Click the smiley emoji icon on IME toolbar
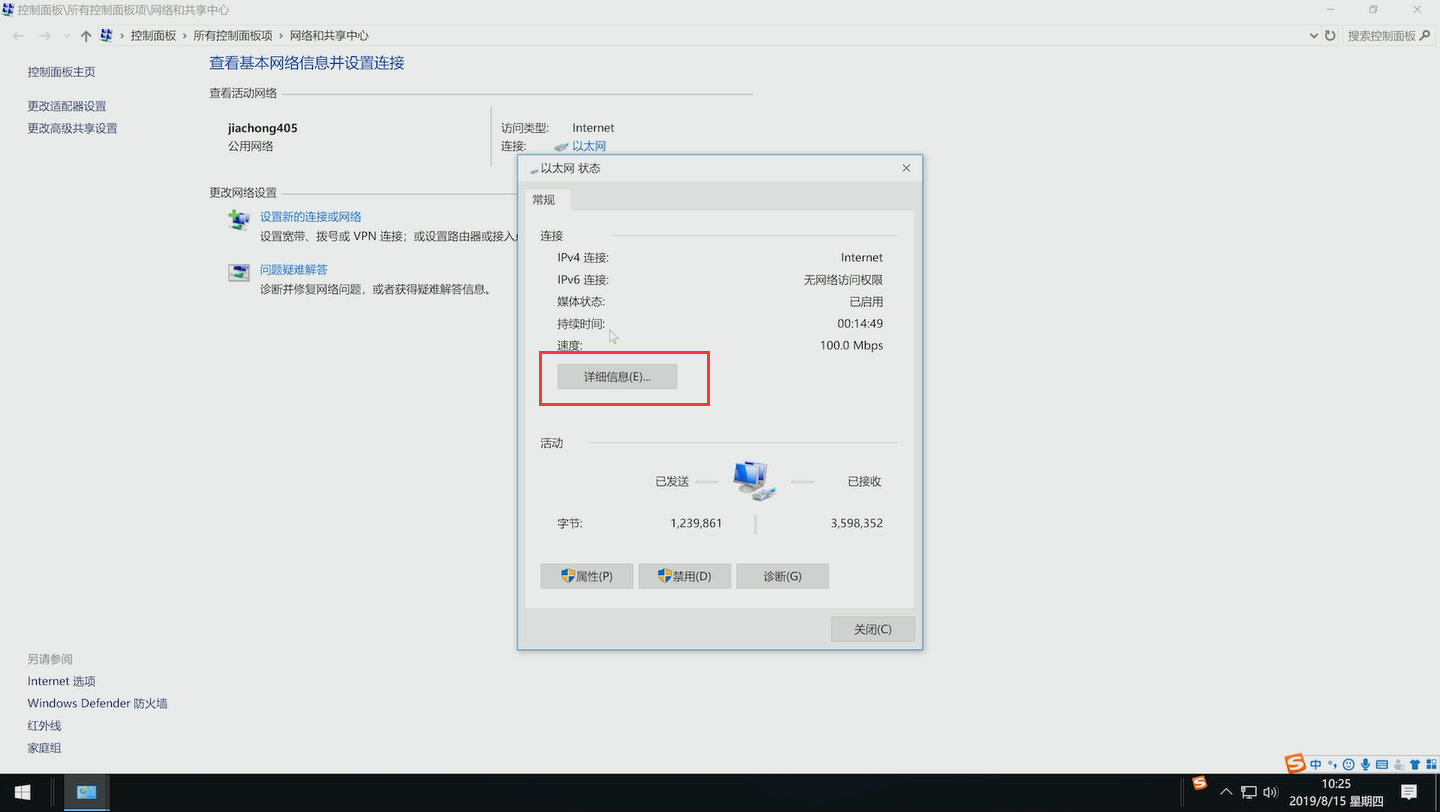The height and width of the screenshot is (812, 1440). pyautogui.click(x=1348, y=764)
